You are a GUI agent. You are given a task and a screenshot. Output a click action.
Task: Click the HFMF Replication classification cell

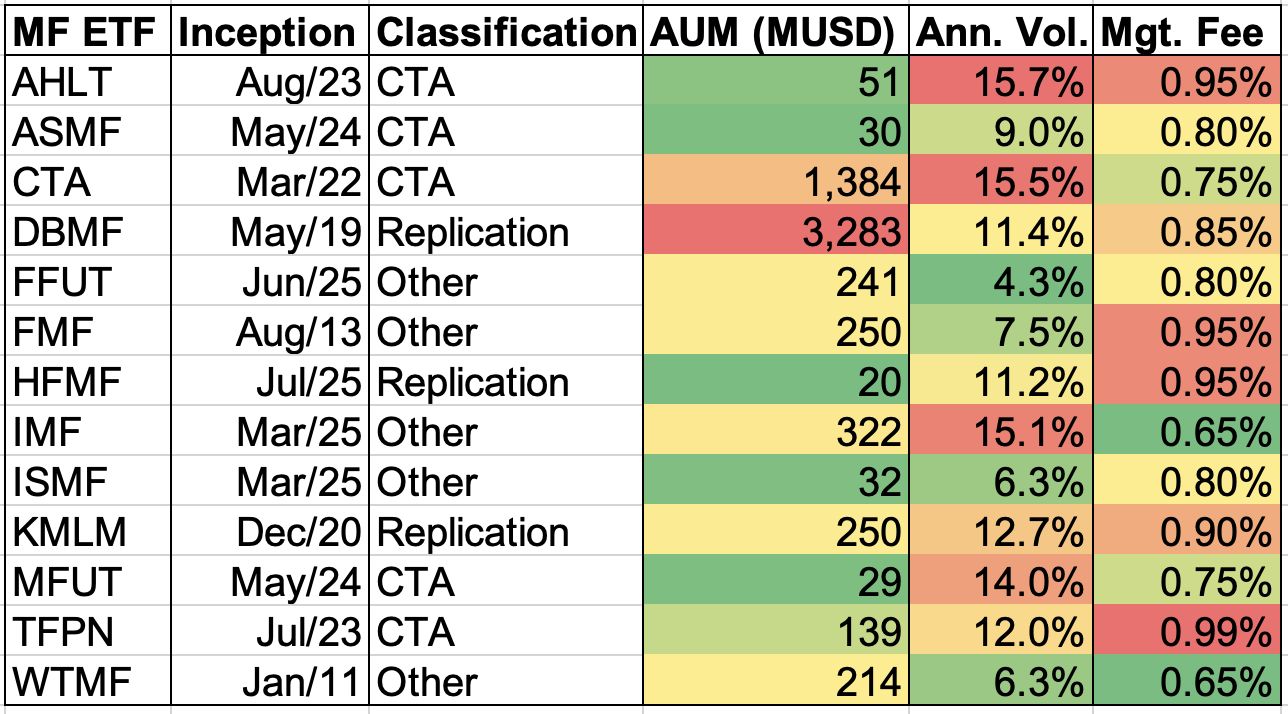[505, 383]
